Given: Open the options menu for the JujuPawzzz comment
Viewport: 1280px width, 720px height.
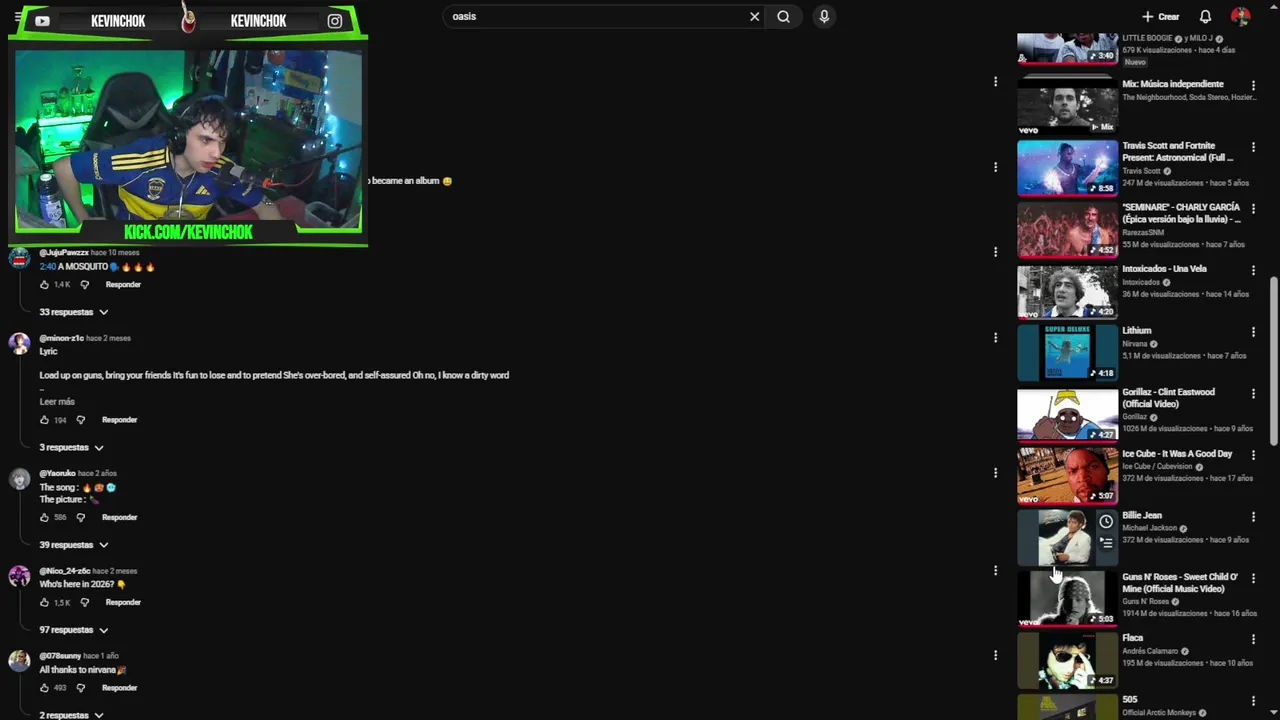Looking at the screenshot, I should tap(995, 252).
